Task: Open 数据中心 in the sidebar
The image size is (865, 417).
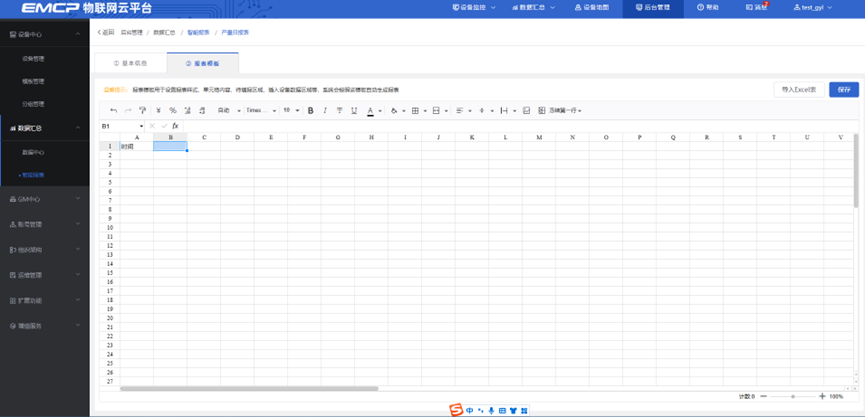Action: point(33,152)
